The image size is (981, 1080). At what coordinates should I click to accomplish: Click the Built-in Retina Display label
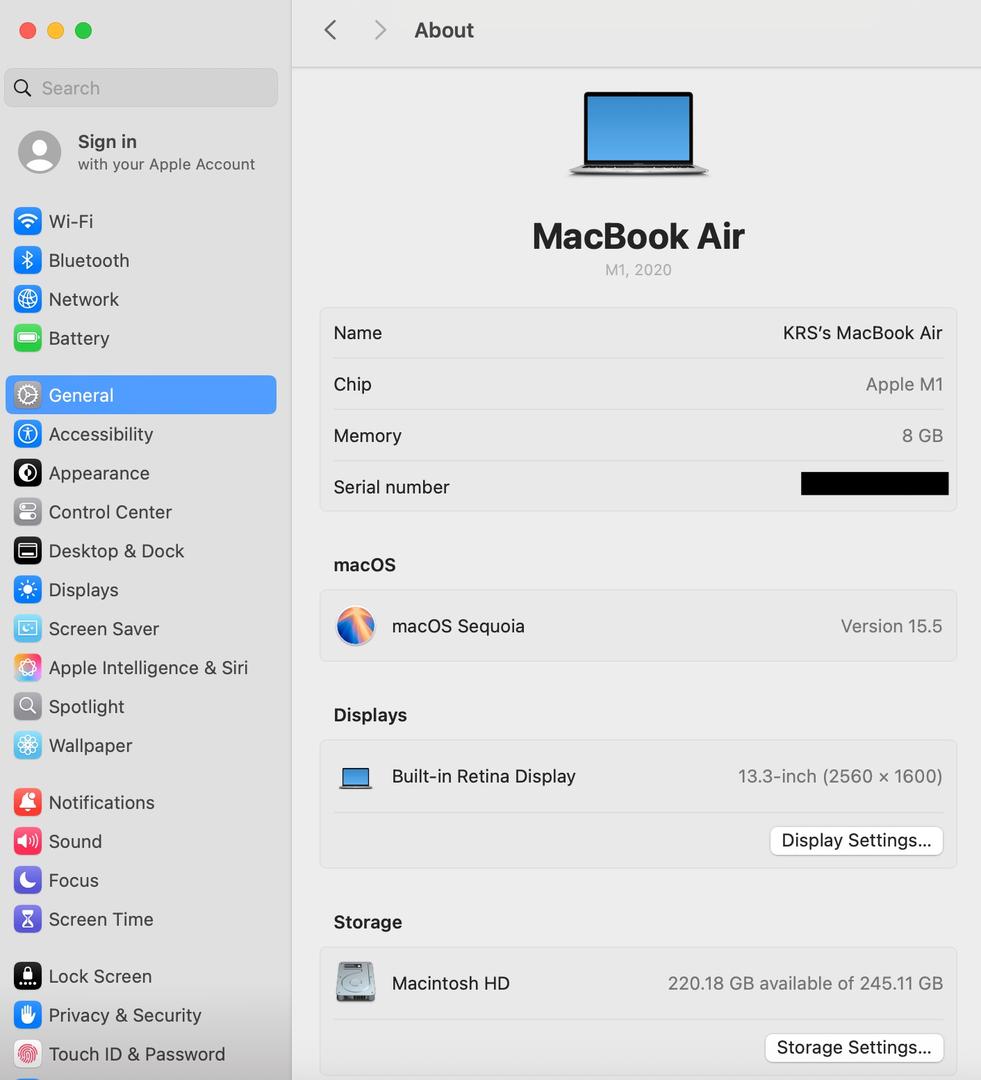tap(484, 776)
